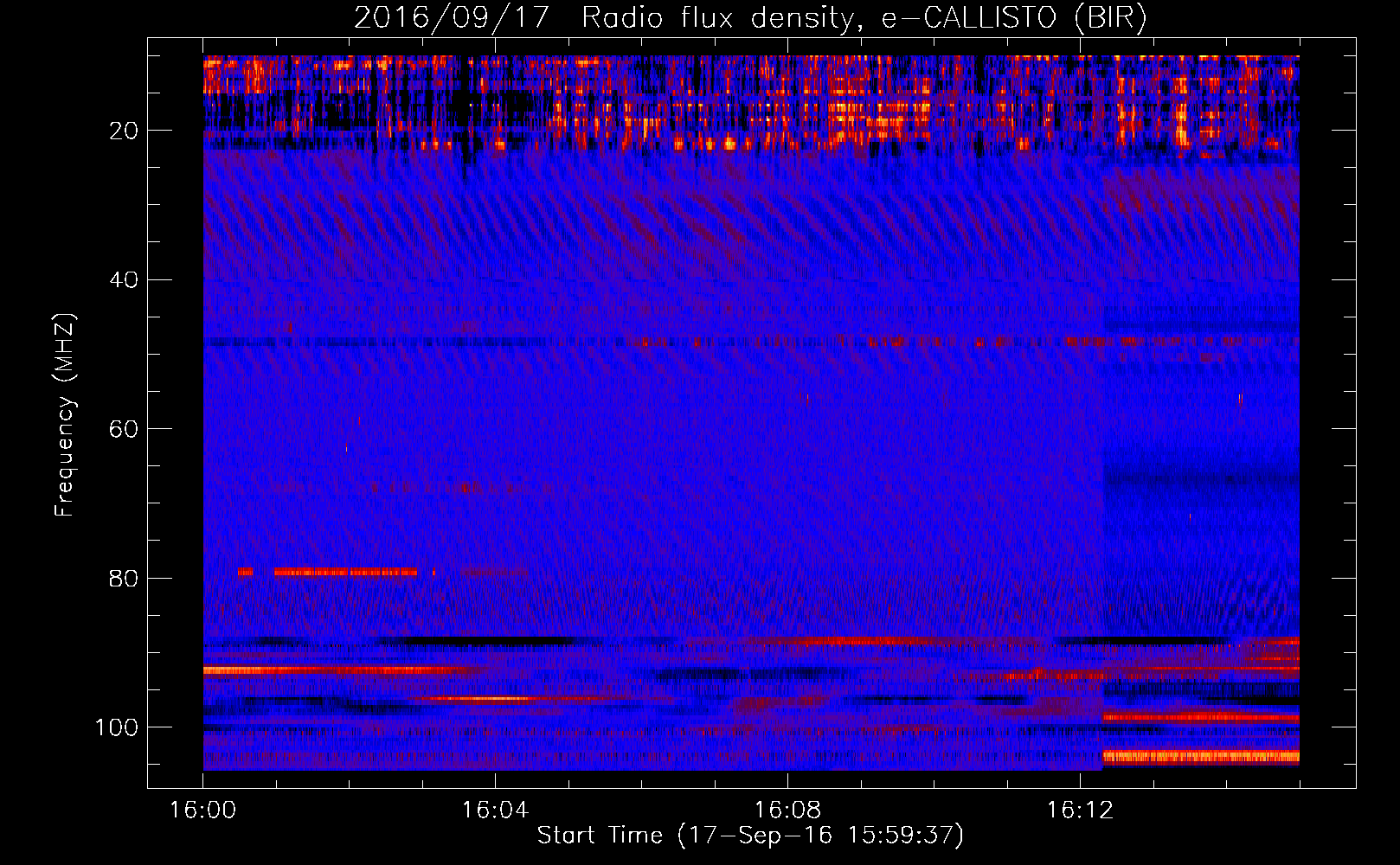1400x865 pixels.
Task: Click the 16:04 time tick label
Action: point(495,811)
